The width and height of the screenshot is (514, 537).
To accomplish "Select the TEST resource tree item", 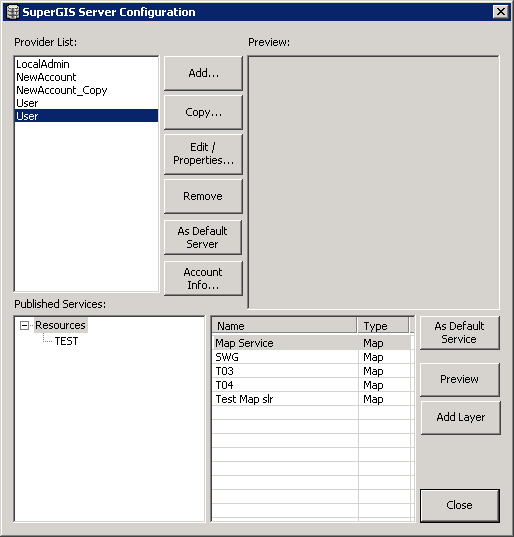I will (66, 341).
